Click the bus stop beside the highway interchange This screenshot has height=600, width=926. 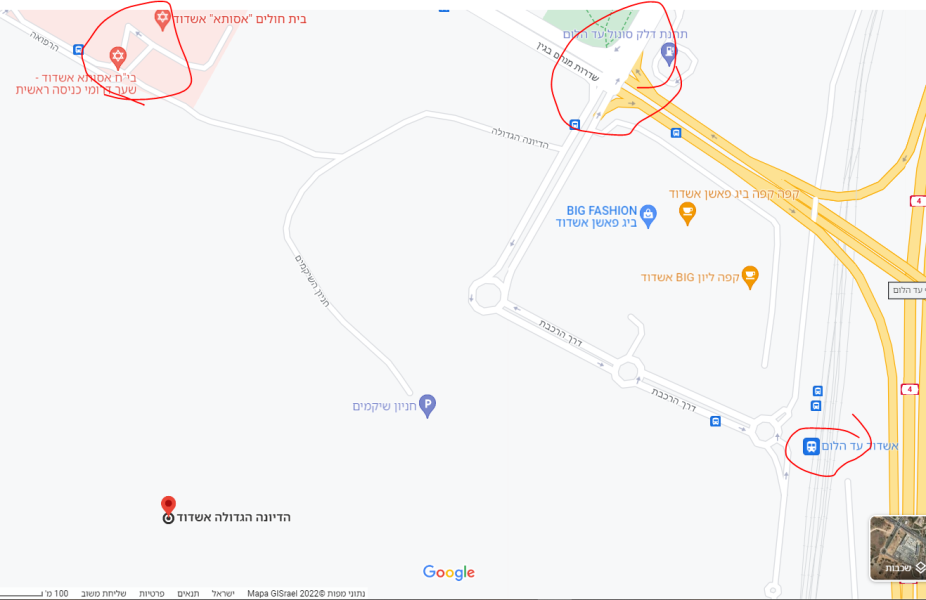(676, 133)
